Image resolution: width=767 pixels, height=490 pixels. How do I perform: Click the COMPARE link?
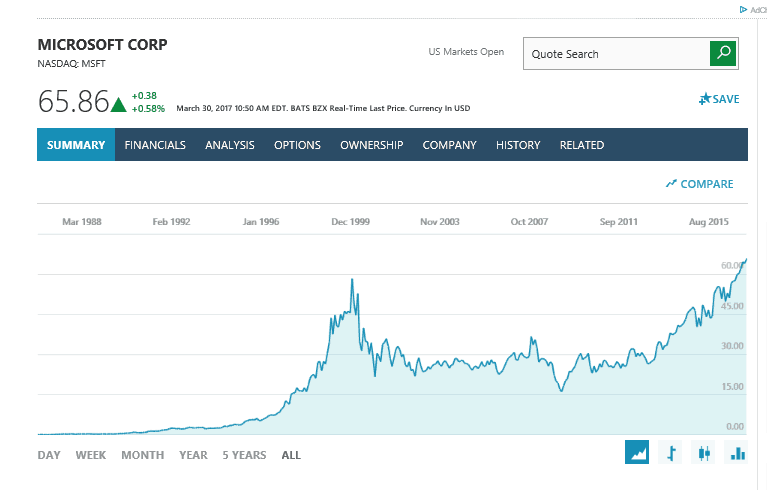pyautogui.click(x=699, y=184)
